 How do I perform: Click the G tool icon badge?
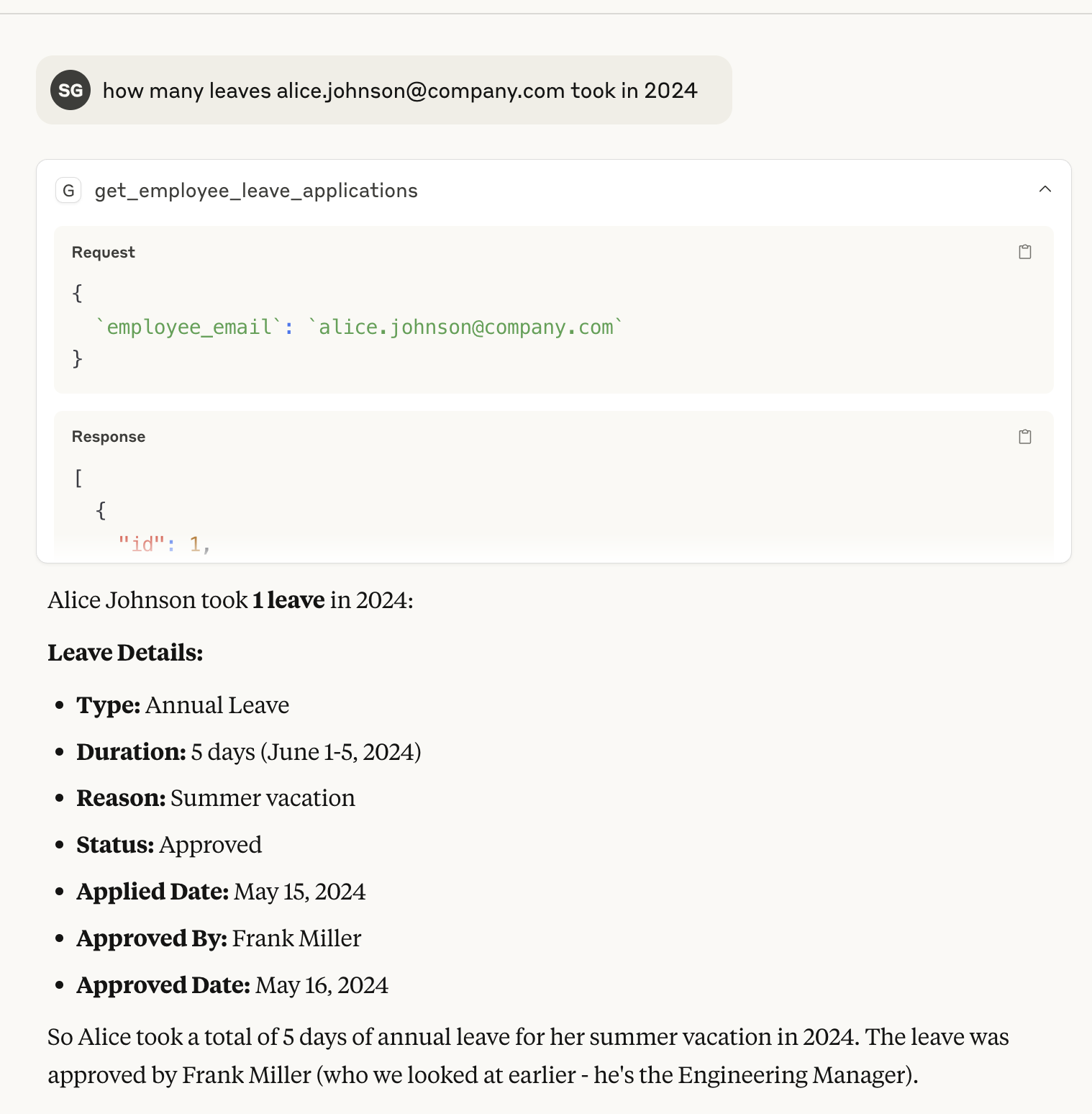pyautogui.click(x=68, y=191)
